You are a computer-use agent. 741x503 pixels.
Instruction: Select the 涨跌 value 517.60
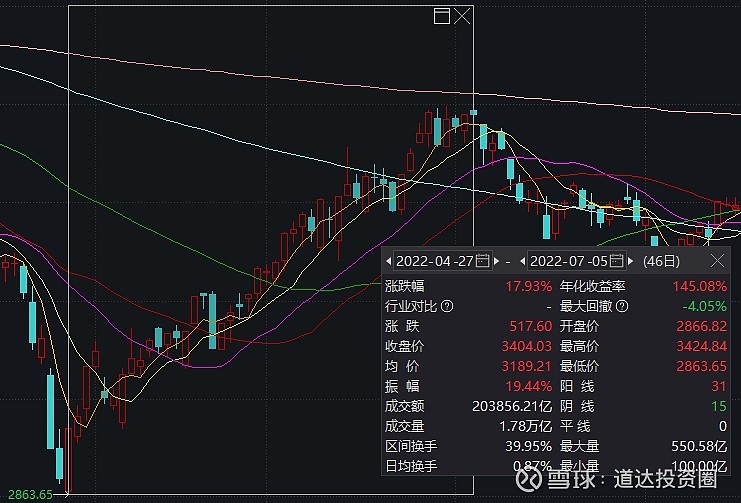tap(530, 326)
